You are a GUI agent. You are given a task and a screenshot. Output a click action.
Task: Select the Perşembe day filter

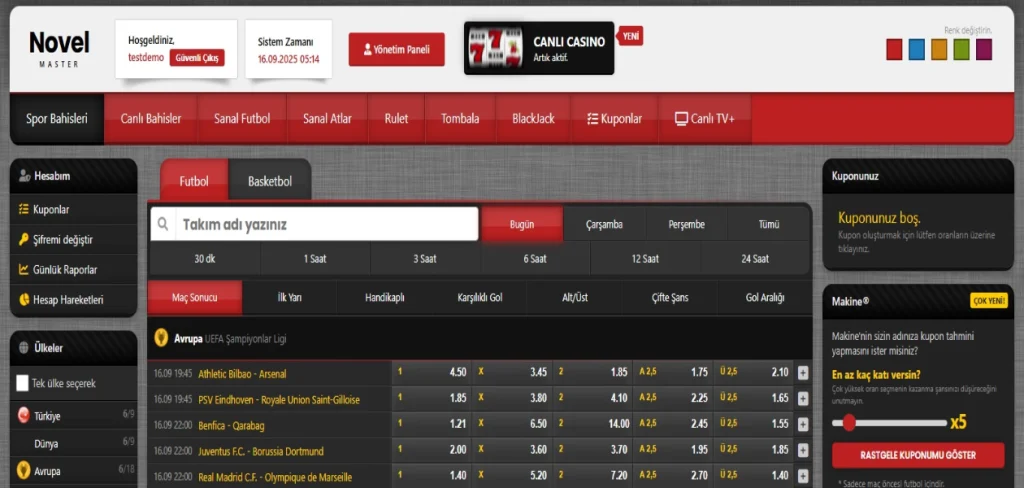click(686, 224)
